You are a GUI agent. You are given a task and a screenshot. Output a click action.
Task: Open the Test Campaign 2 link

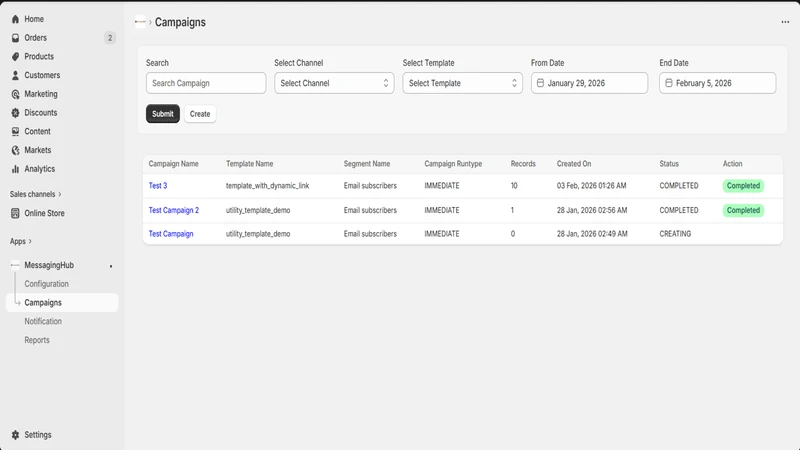point(173,210)
